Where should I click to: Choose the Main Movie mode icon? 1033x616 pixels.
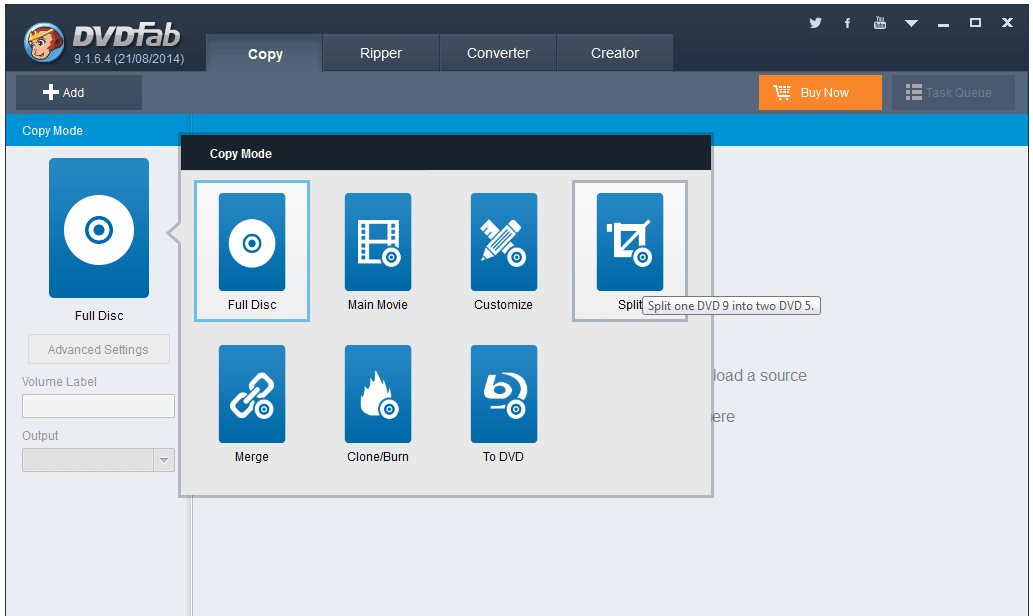pos(377,242)
